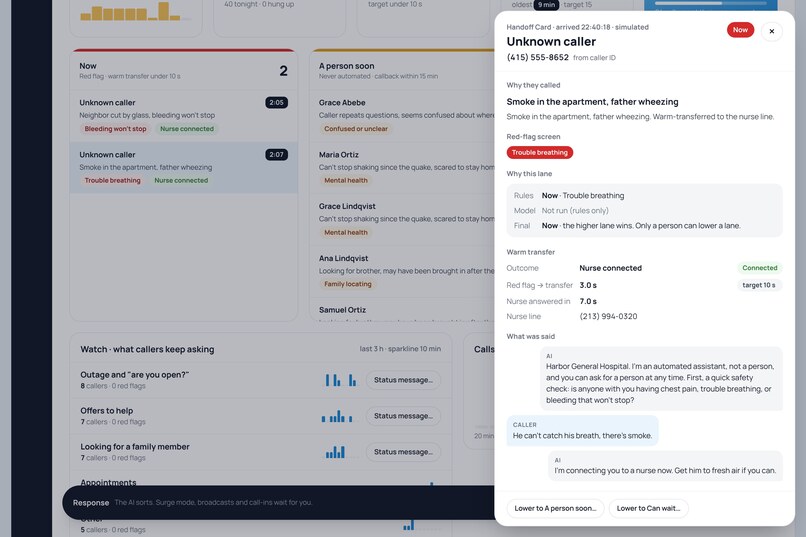This screenshot has width=806, height=537.
Task: Click the caller phone number (415) 555-8652
Action: pyautogui.click(x=538, y=58)
